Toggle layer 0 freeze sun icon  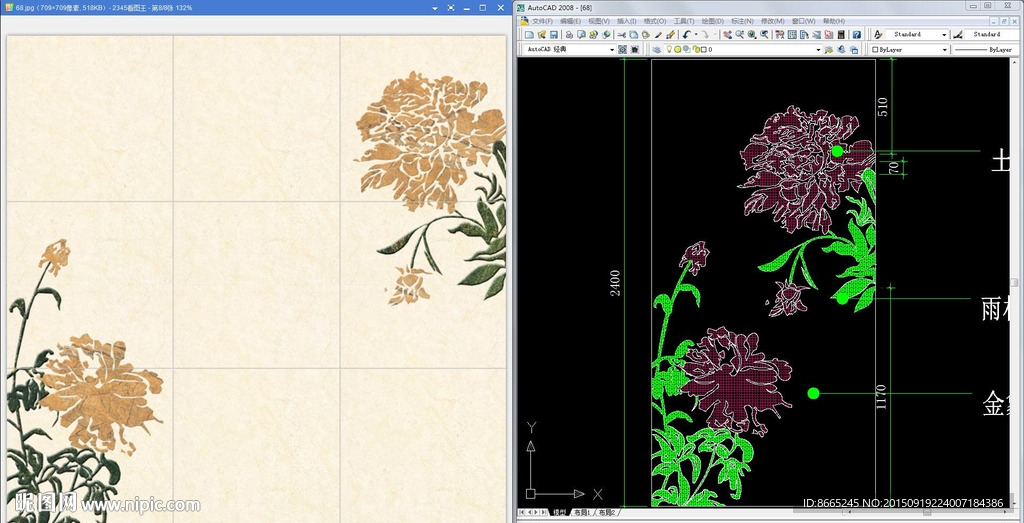click(677, 50)
